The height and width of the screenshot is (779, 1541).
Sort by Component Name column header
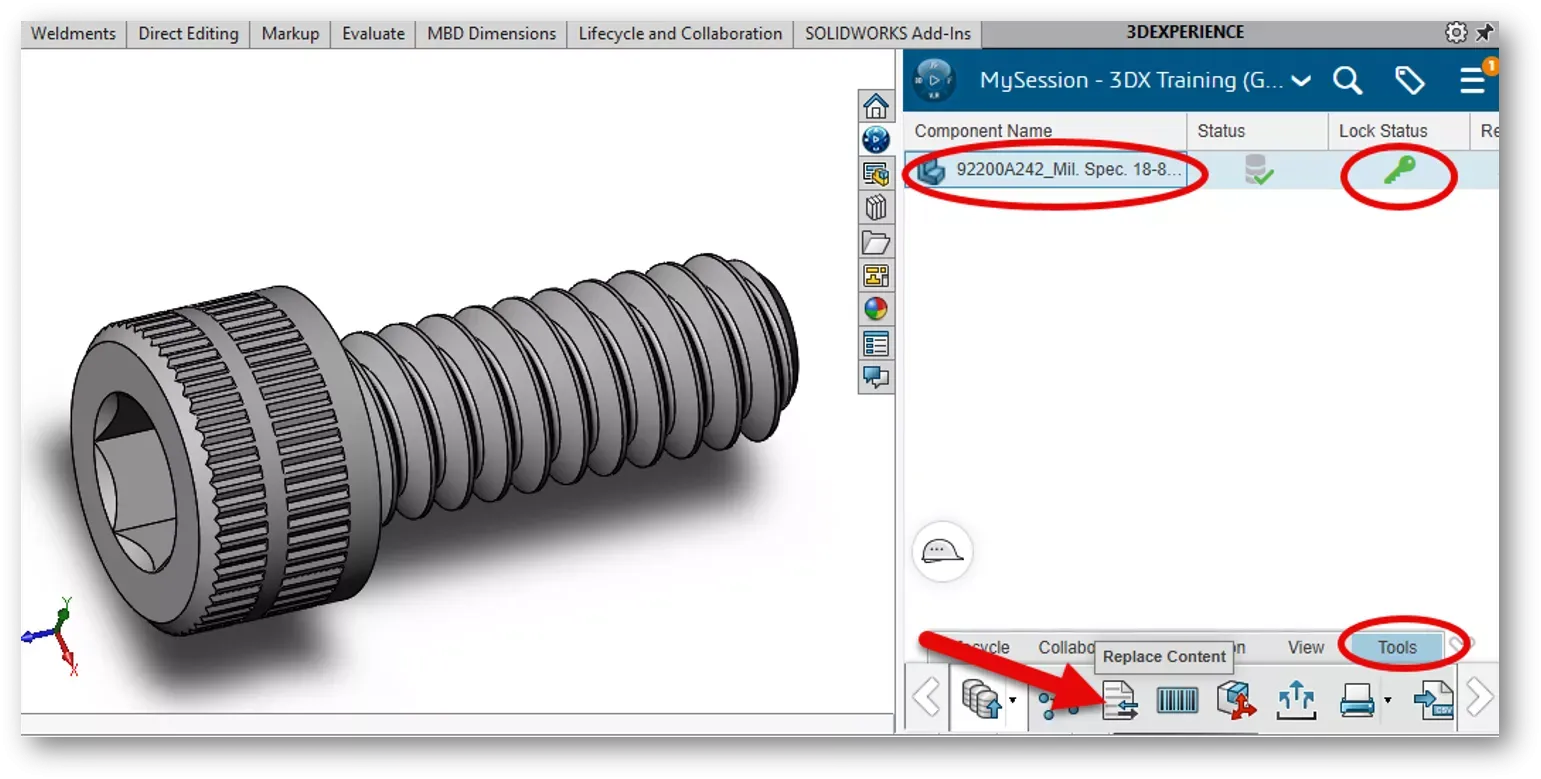[x=1044, y=131]
